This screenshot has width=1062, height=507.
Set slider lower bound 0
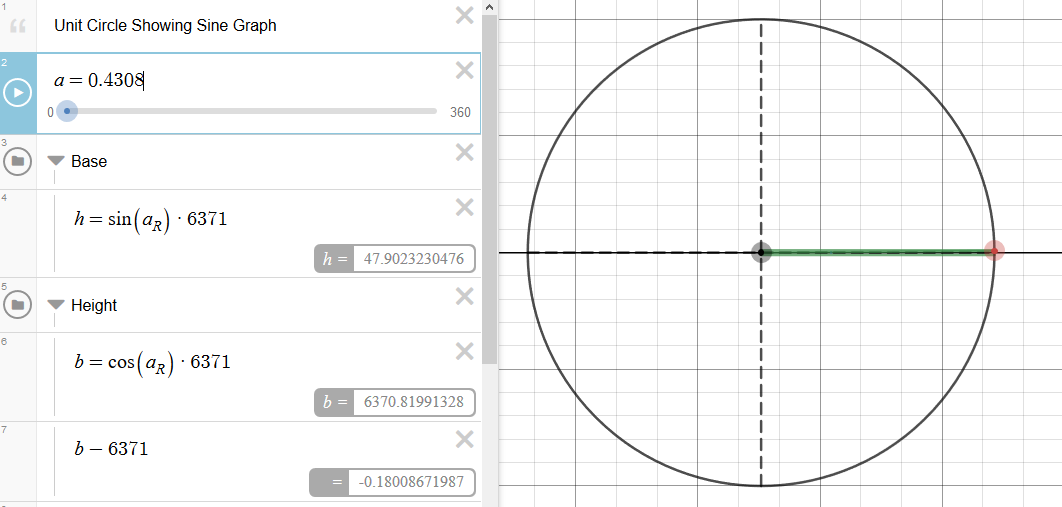50,112
